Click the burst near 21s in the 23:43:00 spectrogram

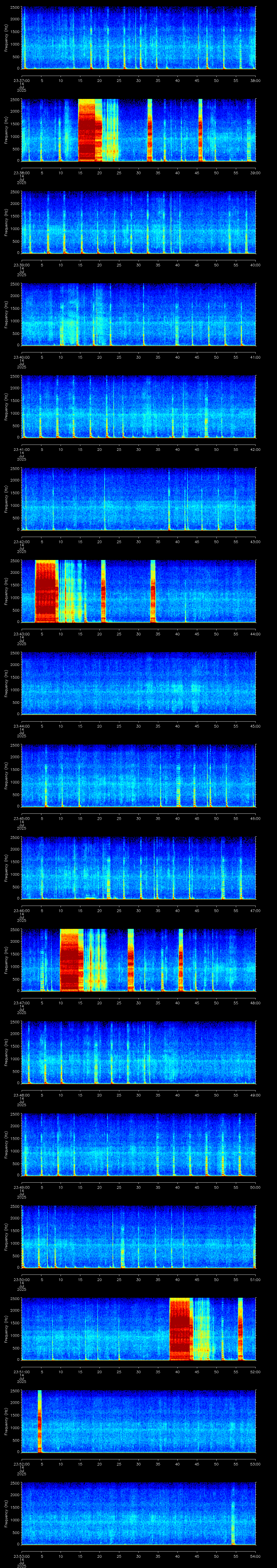(104, 591)
